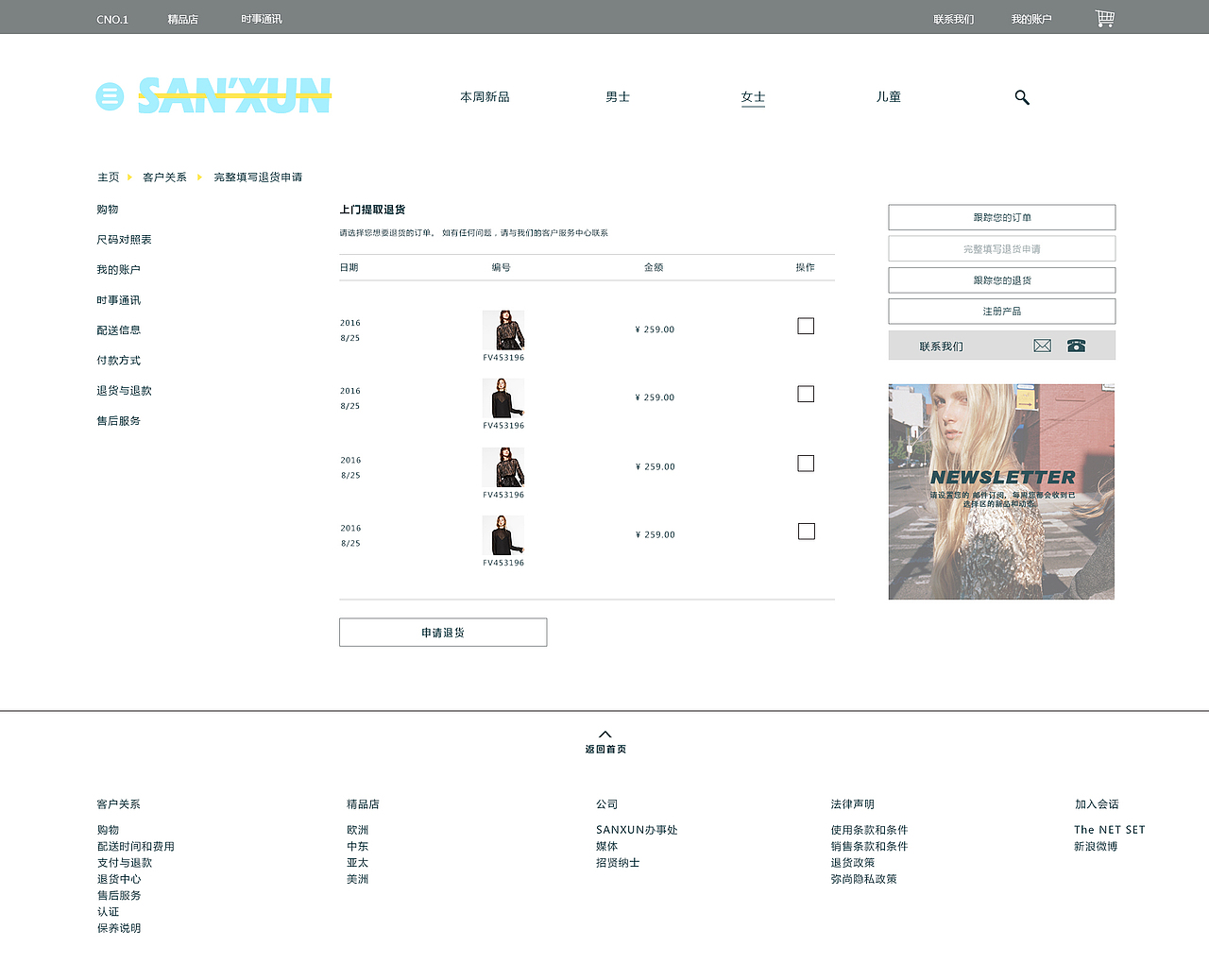Click 保养说明 footer link

pos(119,928)
